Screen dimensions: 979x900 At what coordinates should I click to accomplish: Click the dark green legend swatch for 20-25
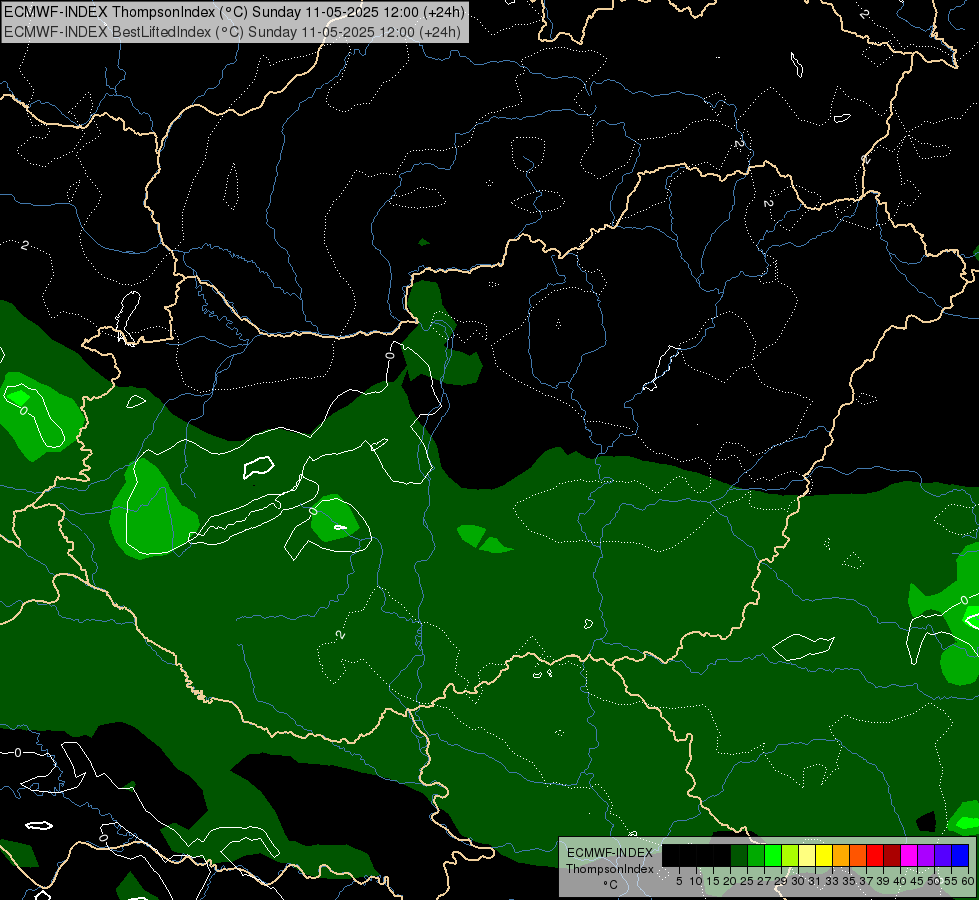tap(739, 855)
